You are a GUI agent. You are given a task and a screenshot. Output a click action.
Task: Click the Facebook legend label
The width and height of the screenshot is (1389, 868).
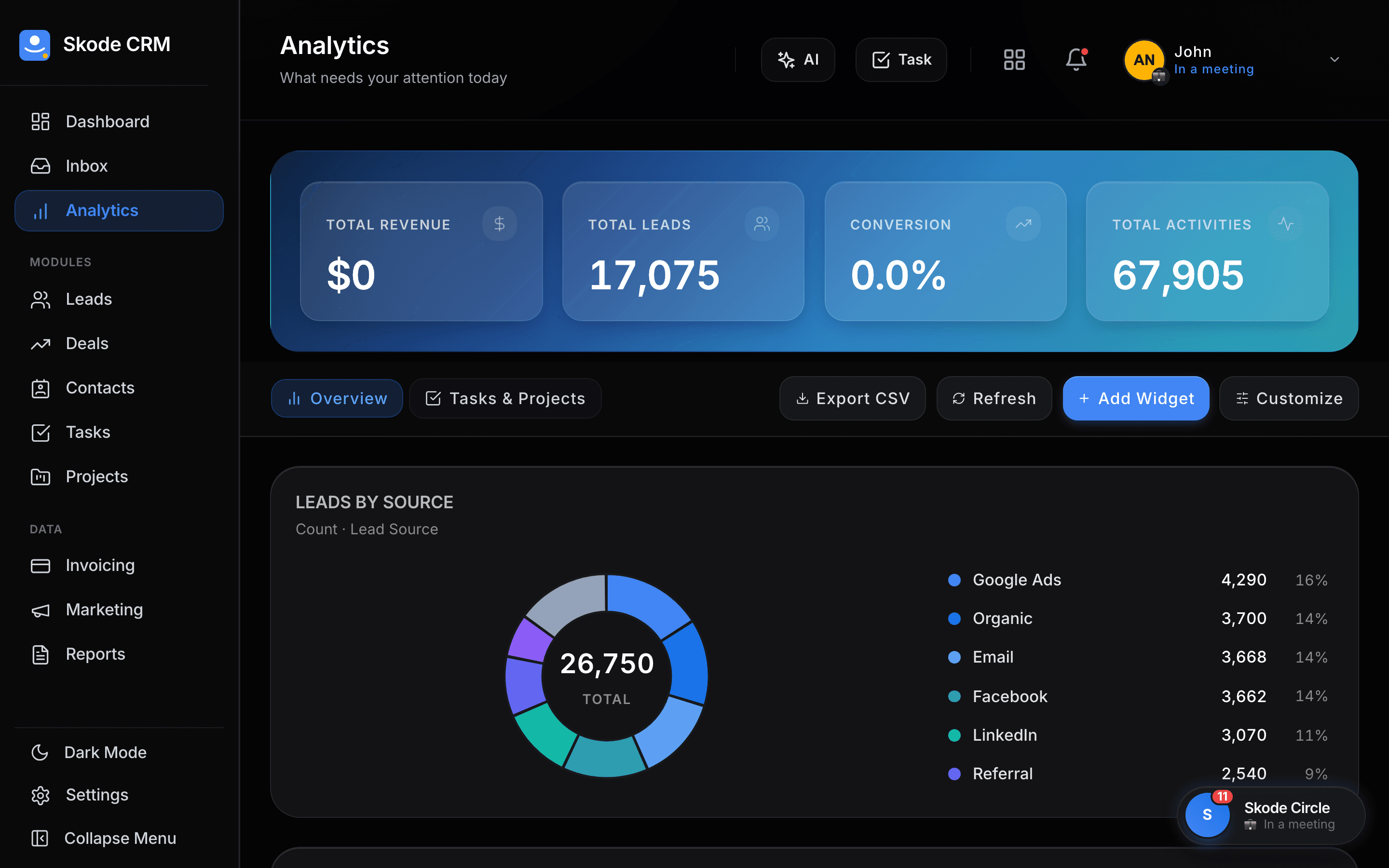coord(1009,696)
